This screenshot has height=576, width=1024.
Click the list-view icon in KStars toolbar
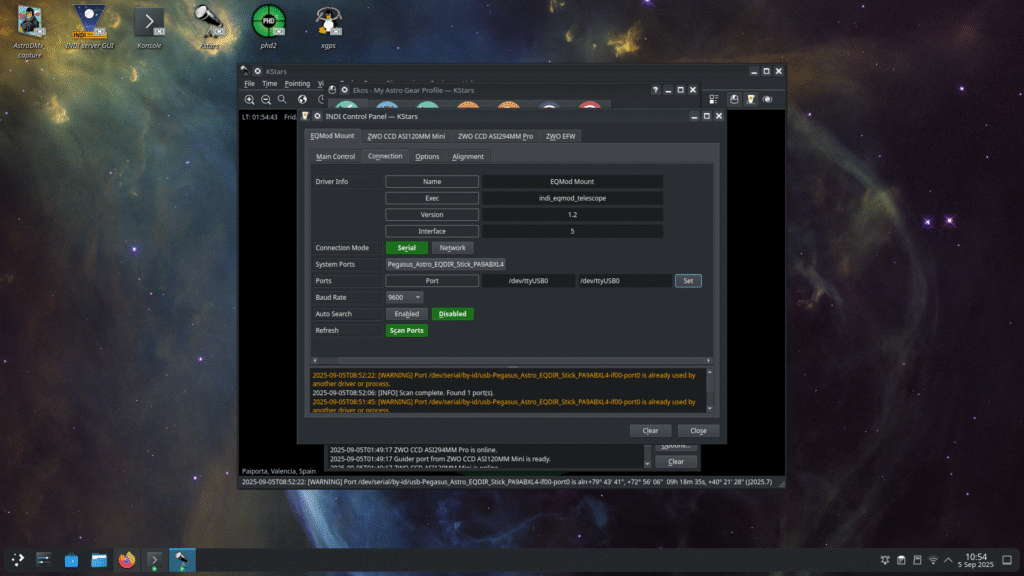[714, 99]
